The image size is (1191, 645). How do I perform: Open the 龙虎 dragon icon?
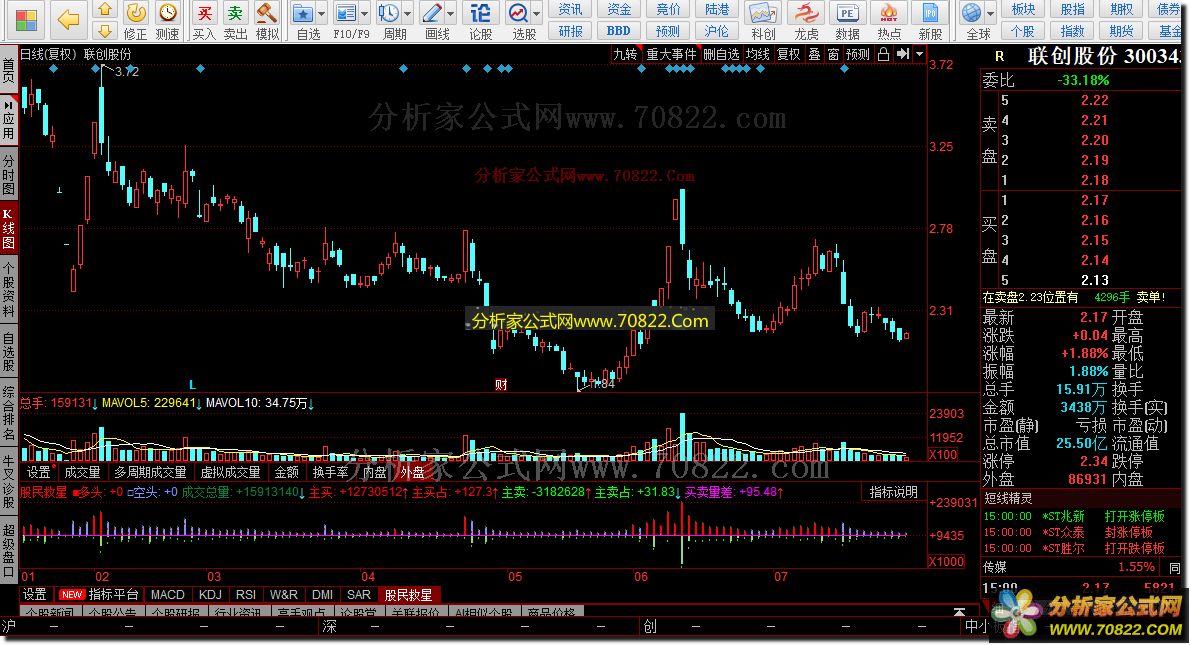click(x=806, y=13)
